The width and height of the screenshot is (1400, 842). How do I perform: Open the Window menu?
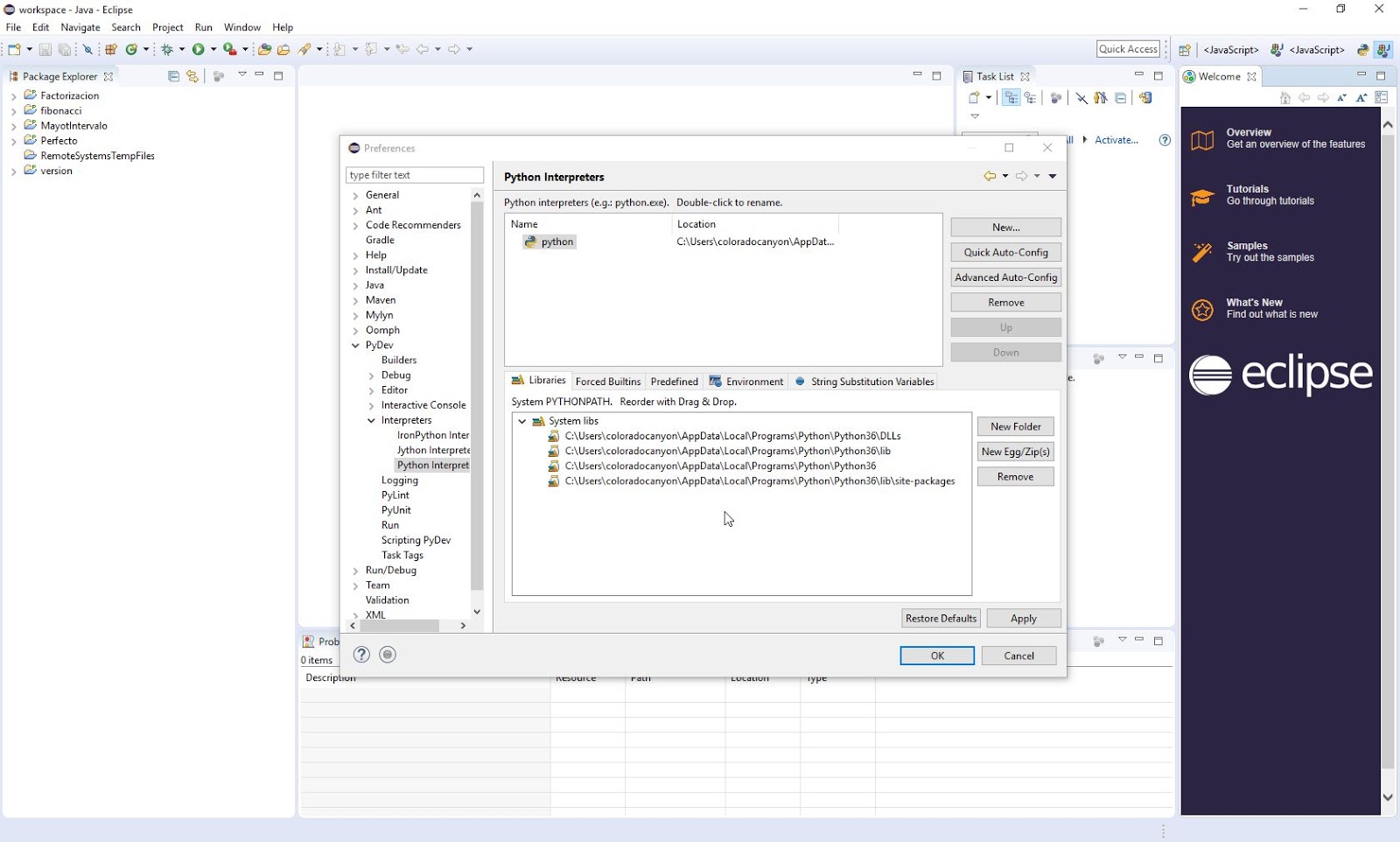click(x=242, y=27)
